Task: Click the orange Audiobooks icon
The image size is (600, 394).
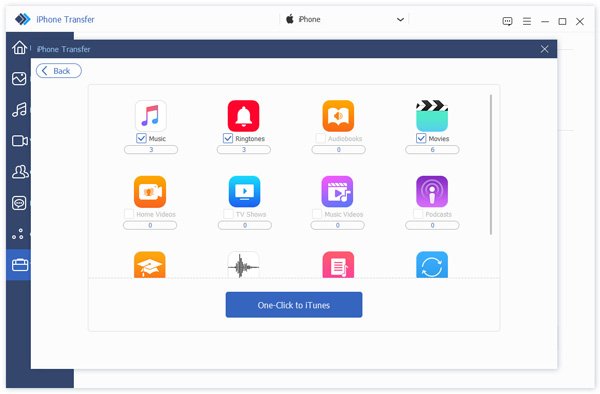Action: click(338, 116)
